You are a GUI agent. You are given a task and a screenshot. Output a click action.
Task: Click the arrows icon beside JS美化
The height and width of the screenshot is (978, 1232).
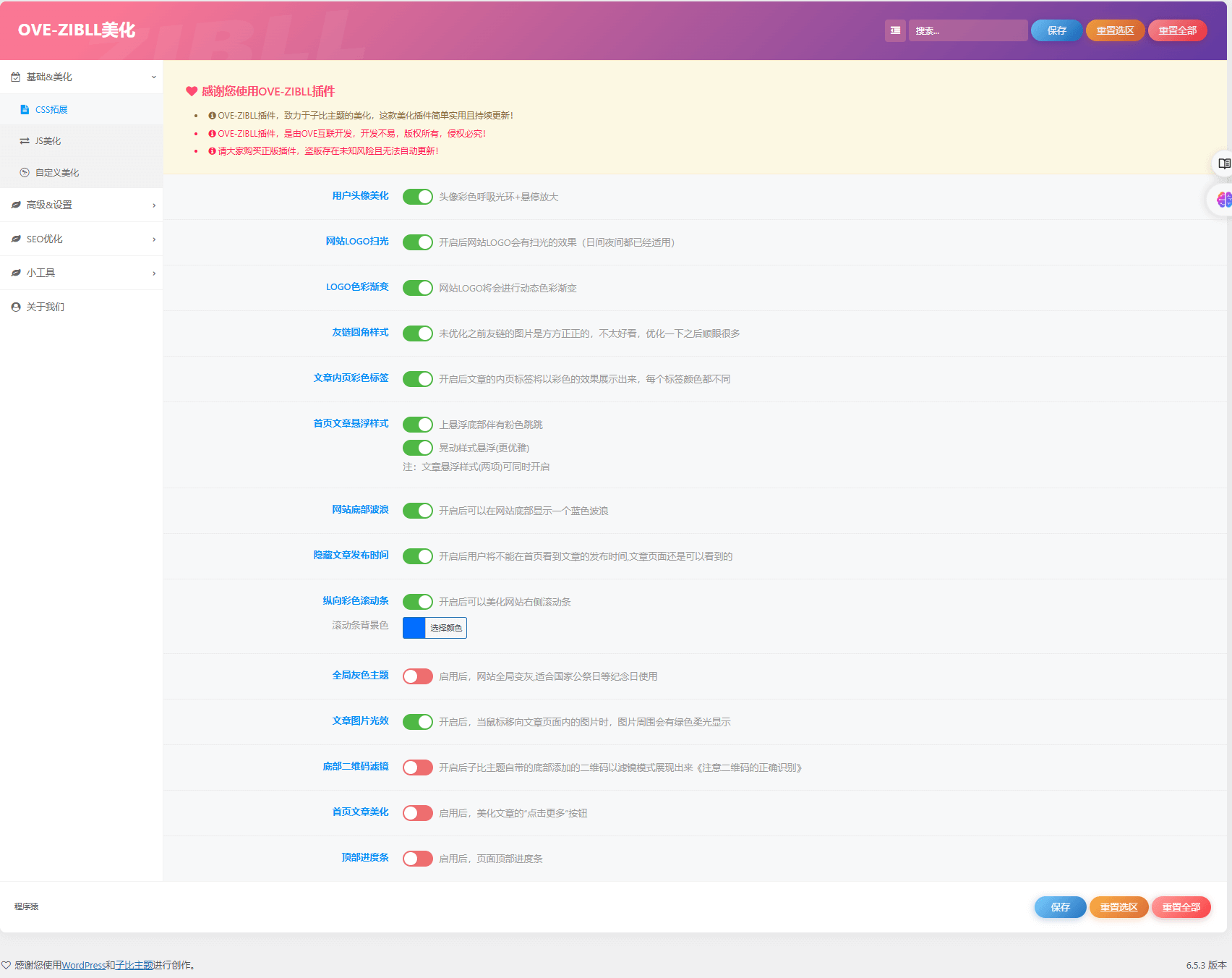[x=25, y=141]
